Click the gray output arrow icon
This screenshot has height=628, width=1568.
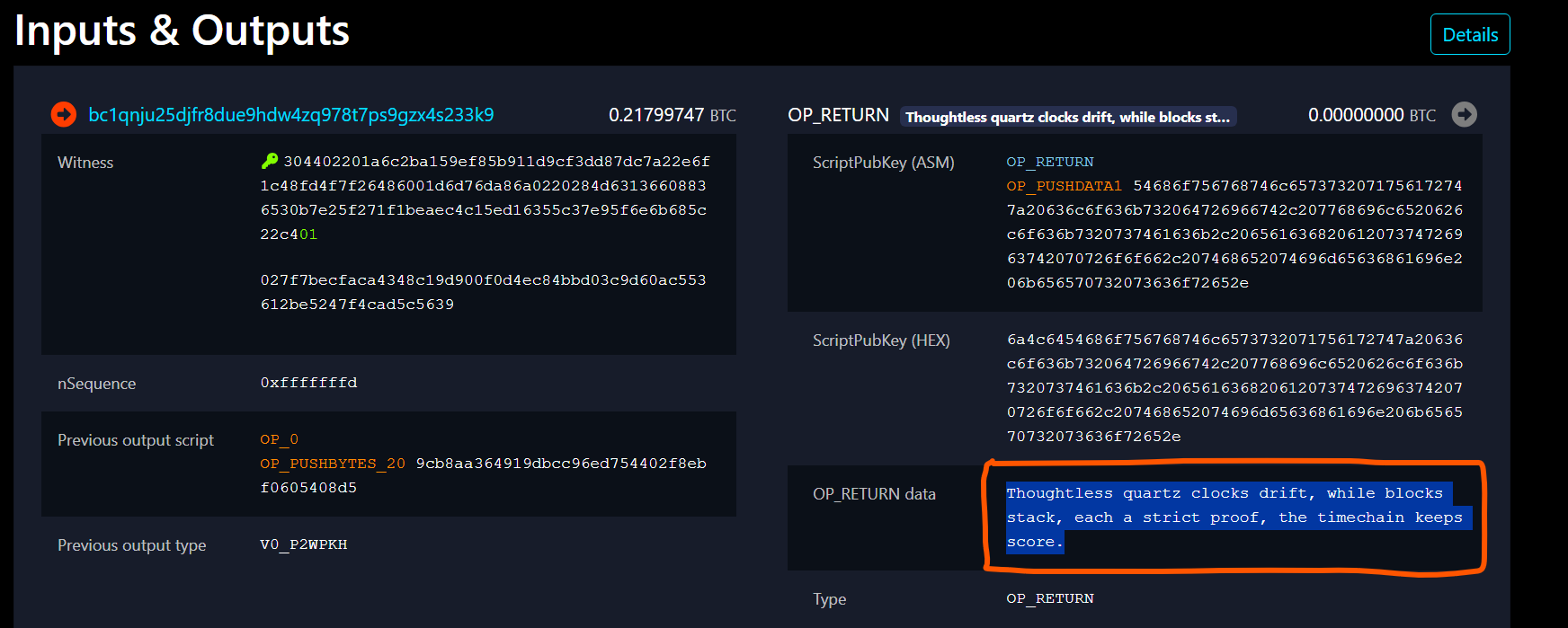[1464, 114]
